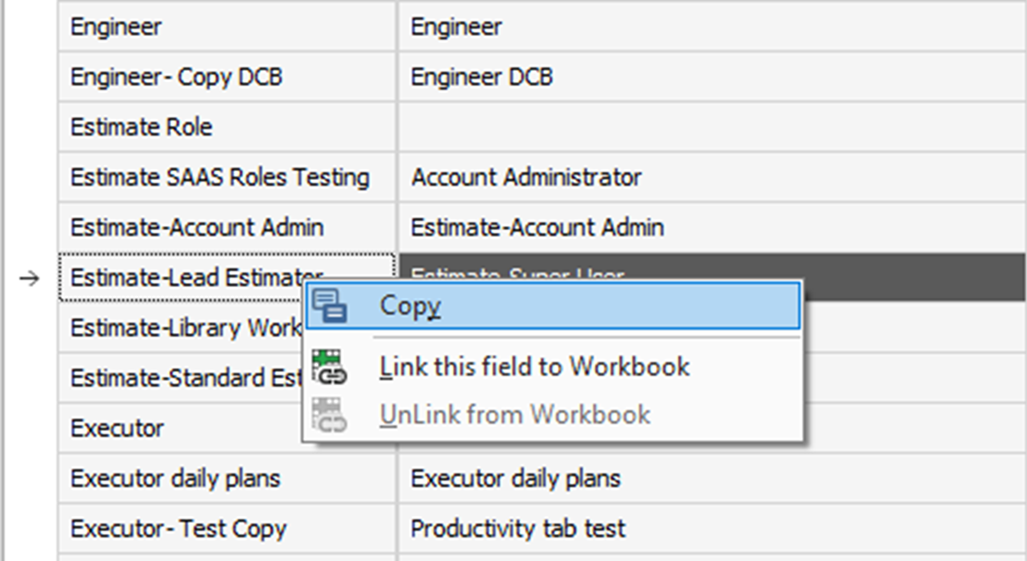Click the UnLink from Workbook icon

coord(330,415)
